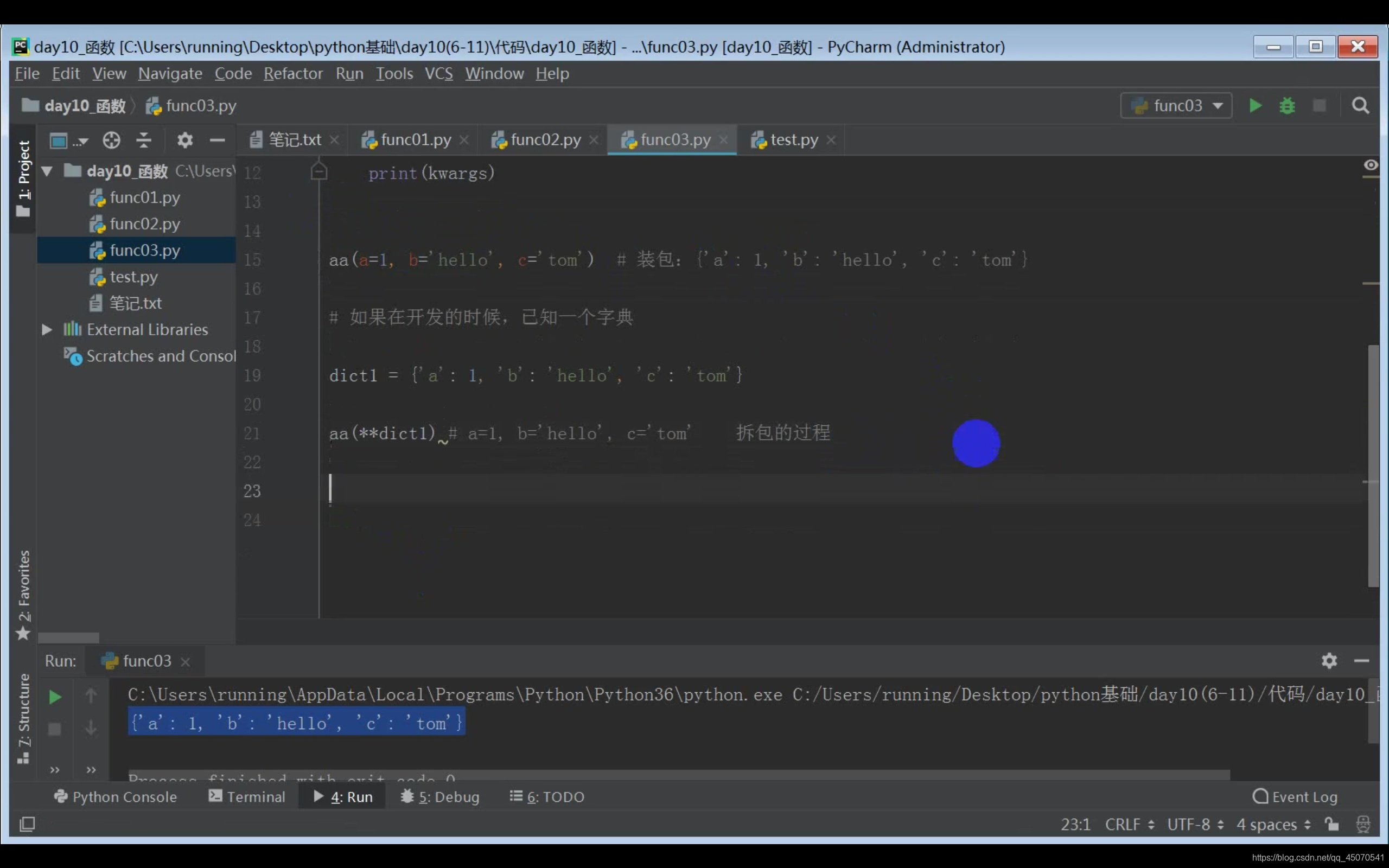Image resolution: width=1389 pixels, height=868 pixels.
Task: Click the locate-file crosshair icon in Project panel
Action: tap(111, 140)
